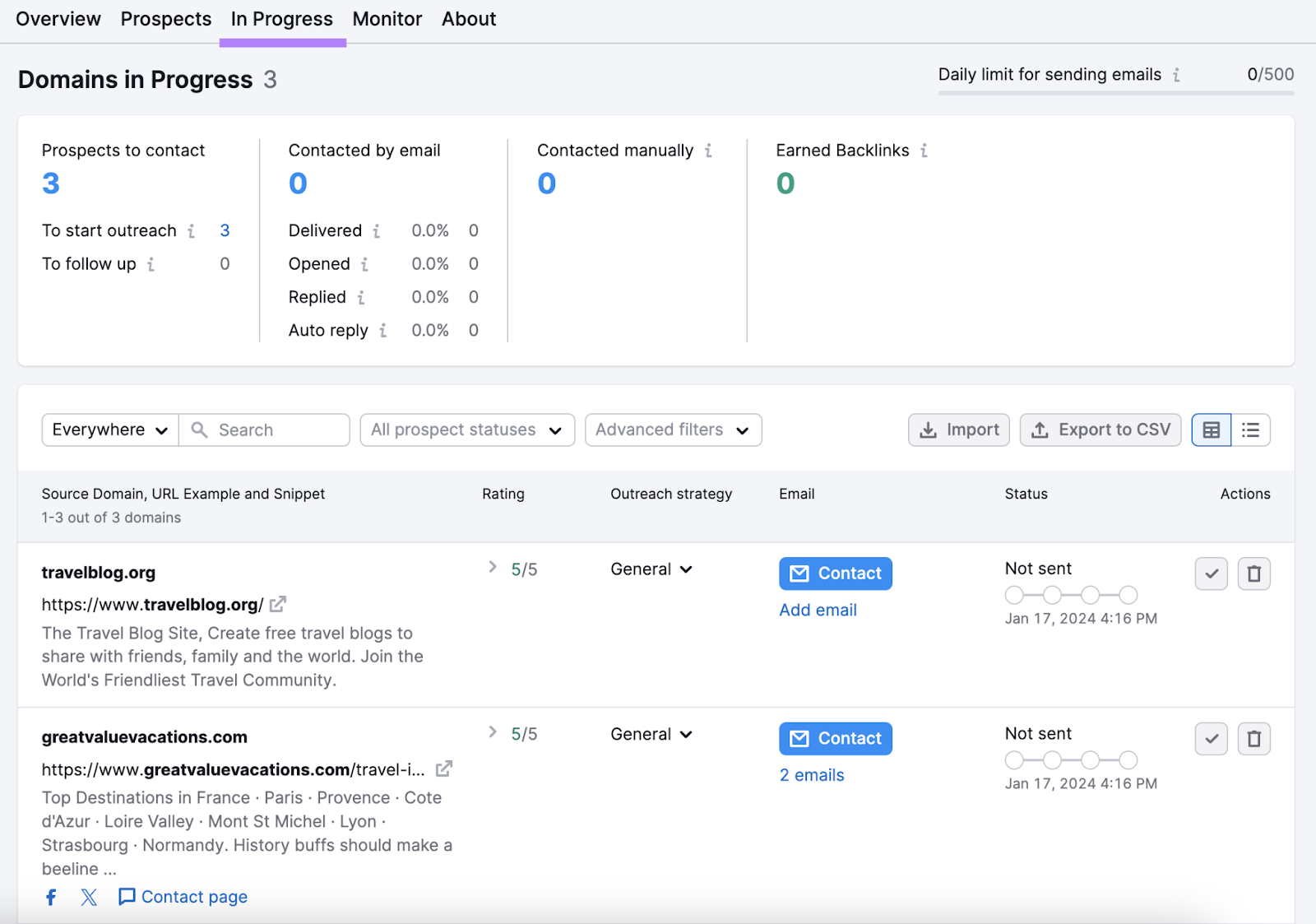Click the table view icon
Screen dimensions: 1316x924
tap(1210, 429)
